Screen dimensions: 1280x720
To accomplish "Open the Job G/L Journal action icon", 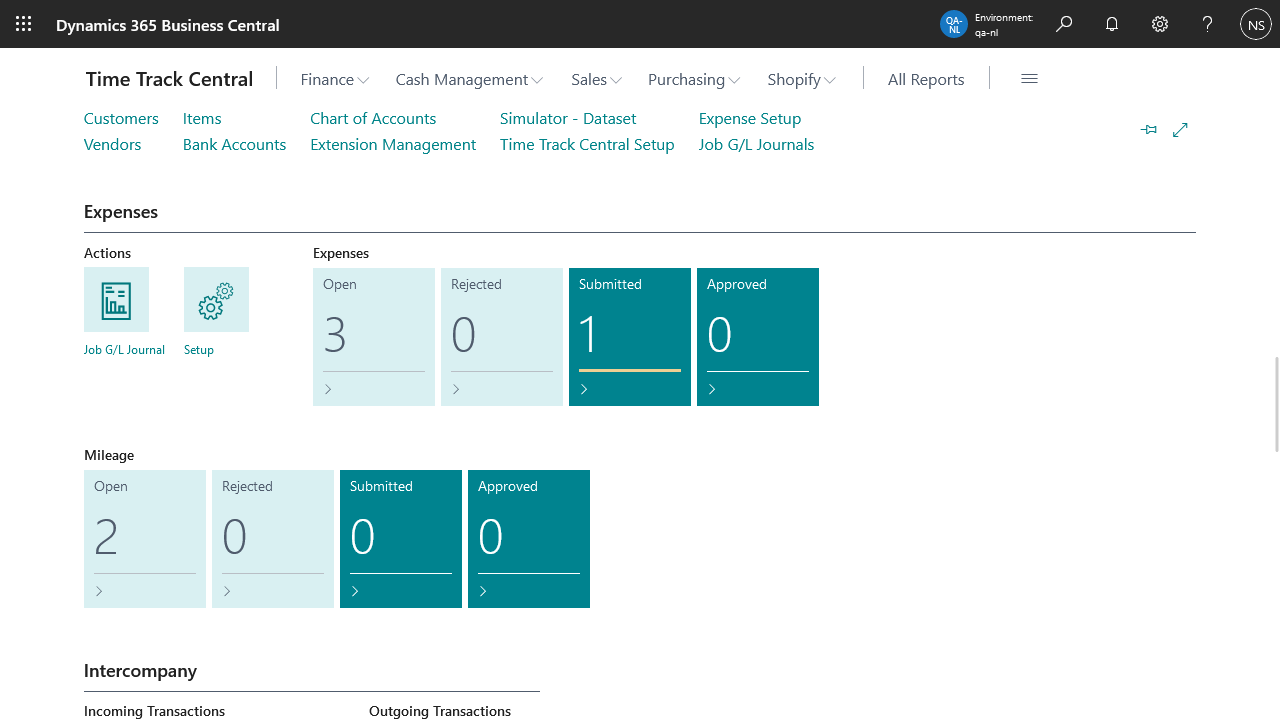I will [116, 300].
